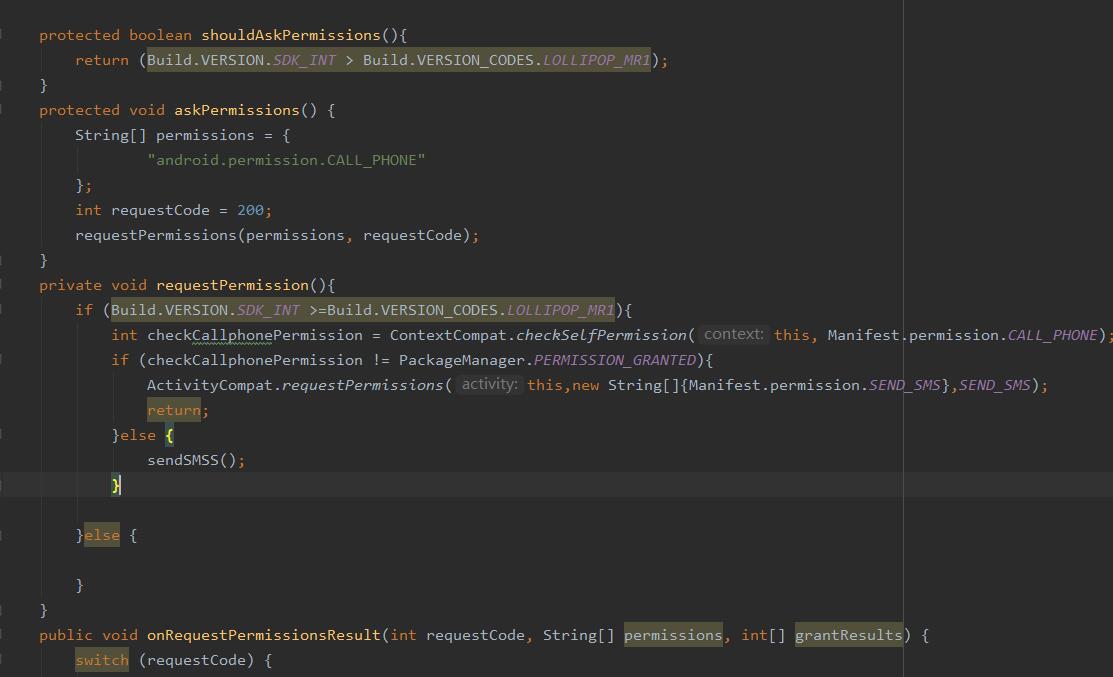Click Manifest in the checkSelfPermission line
The image size is (1113, 677).
[x=863, y=335]
